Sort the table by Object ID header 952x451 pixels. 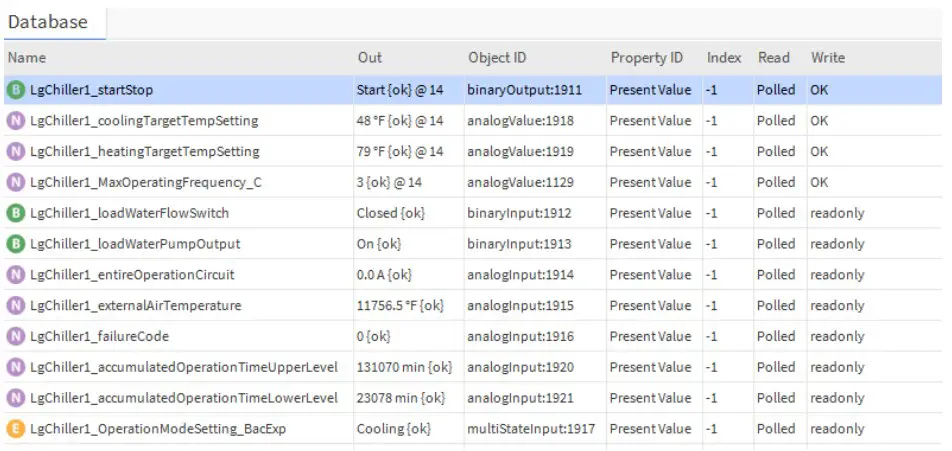[x=497, y=58]
